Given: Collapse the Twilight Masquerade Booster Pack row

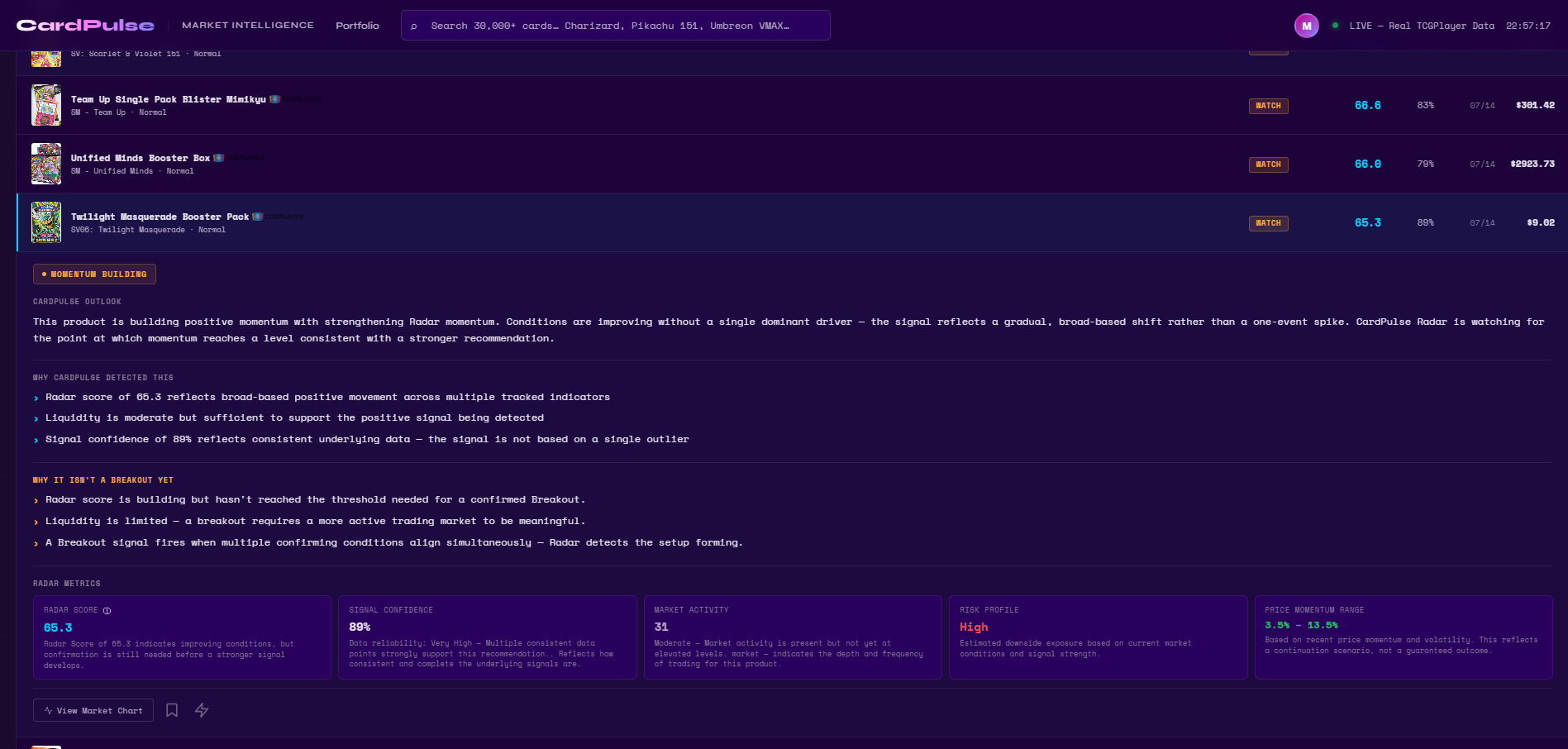Looking at the screenshot, I should click(792, 222).
